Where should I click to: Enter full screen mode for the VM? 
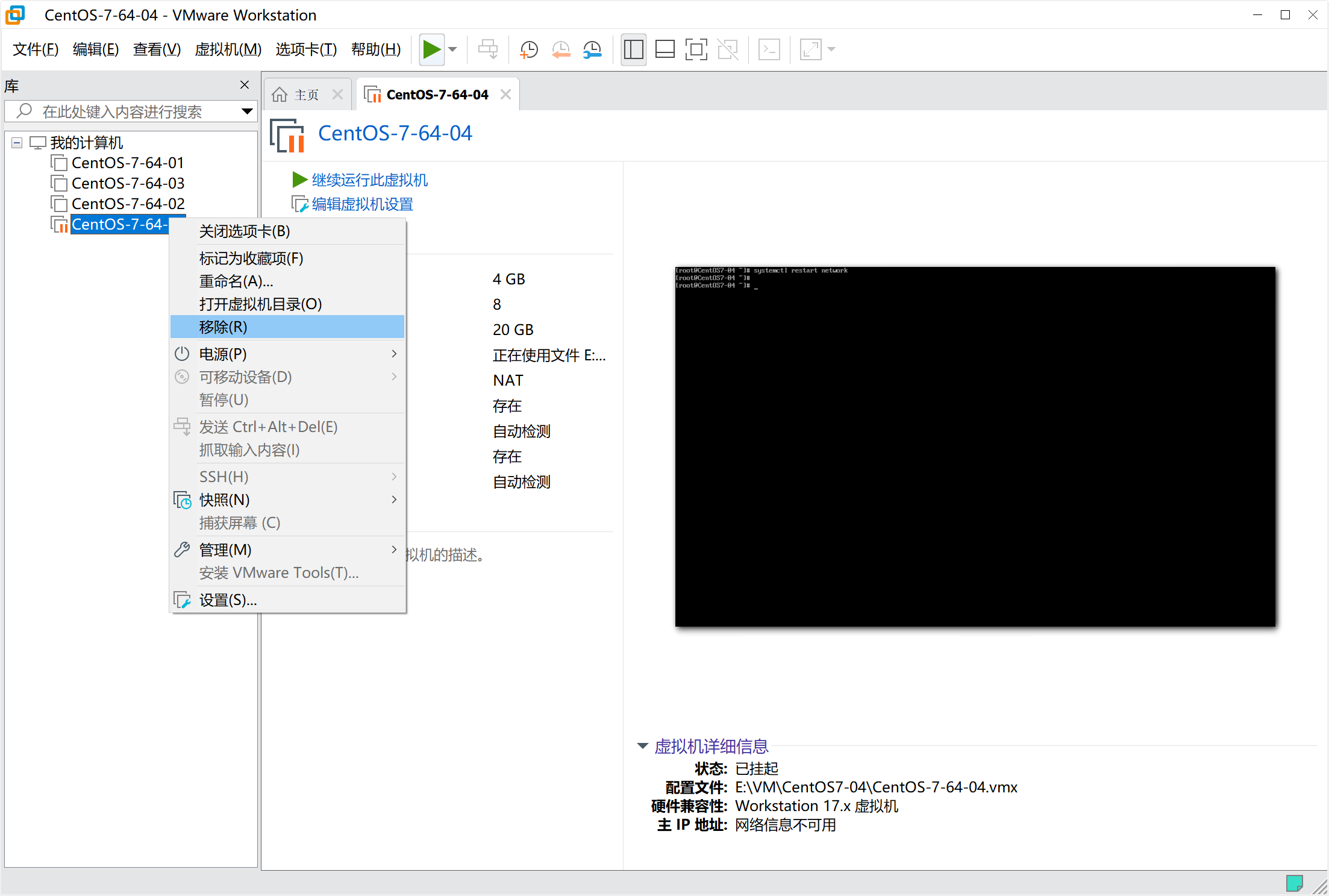pos(696,49)
